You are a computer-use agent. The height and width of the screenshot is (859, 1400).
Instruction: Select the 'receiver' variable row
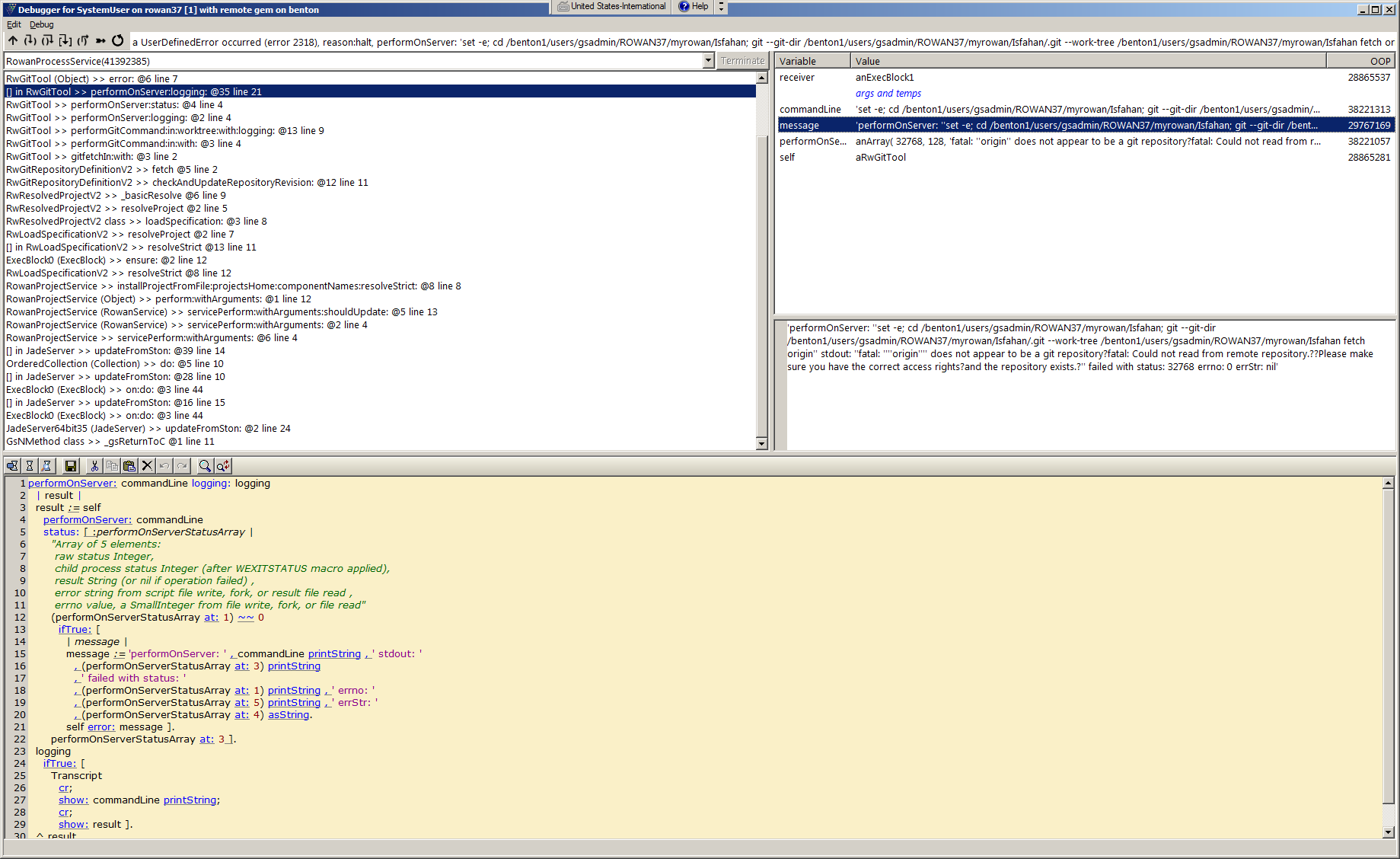(1086, 77)
